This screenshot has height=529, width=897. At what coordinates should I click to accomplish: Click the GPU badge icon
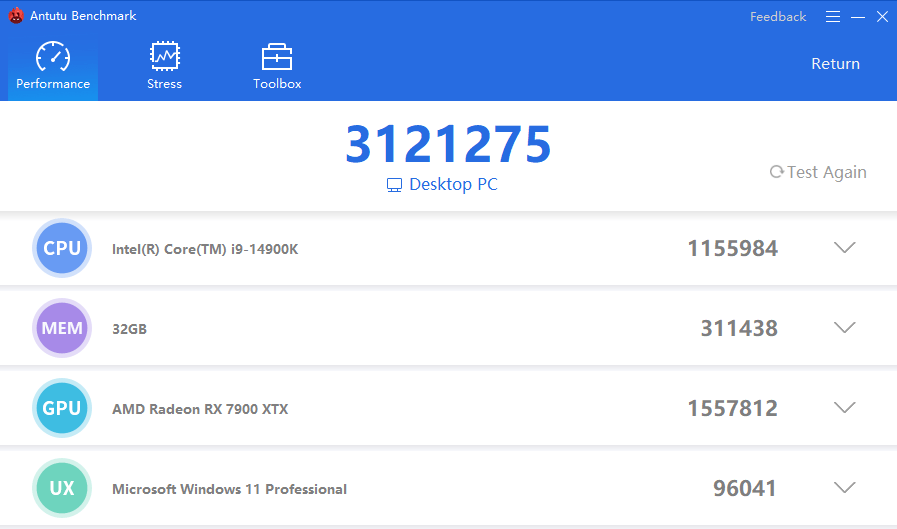click(62, 408)
